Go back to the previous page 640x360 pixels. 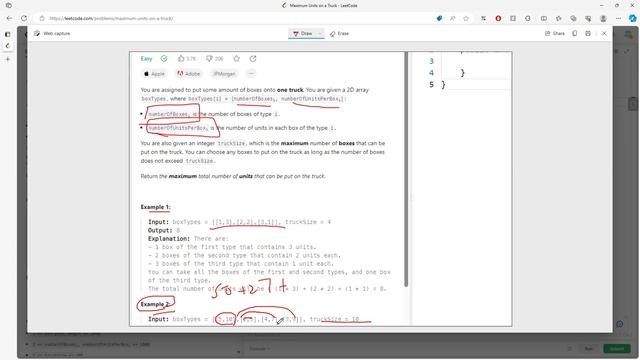[x=9, y=18]
